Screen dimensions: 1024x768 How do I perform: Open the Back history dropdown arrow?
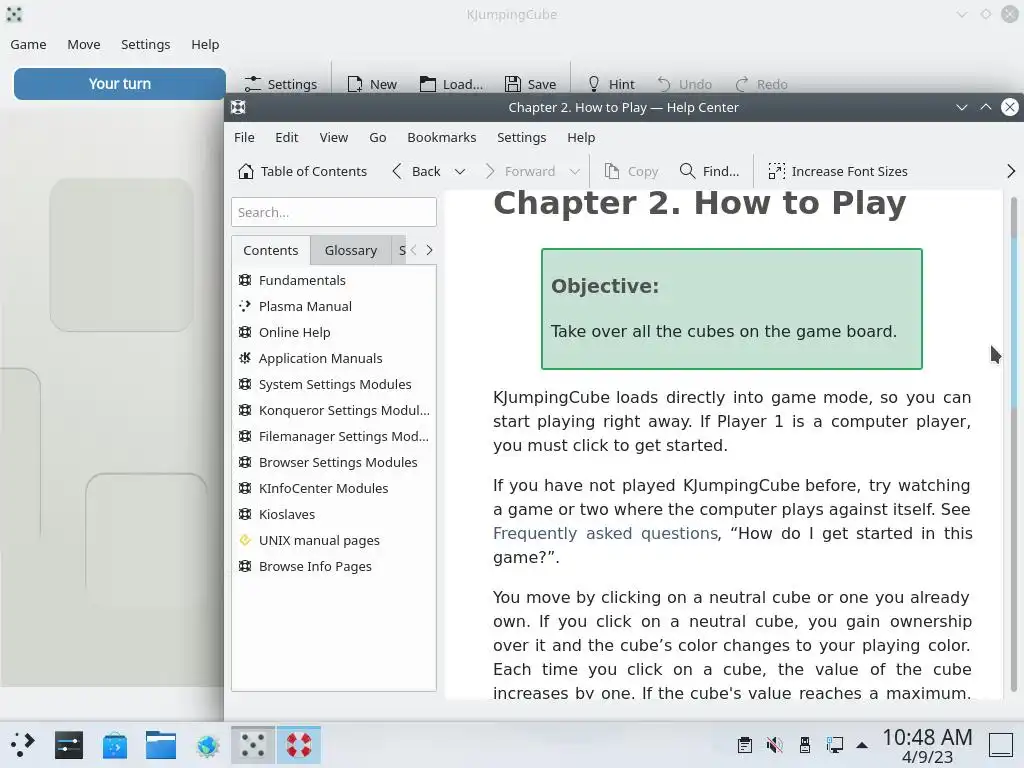point(460,171)
